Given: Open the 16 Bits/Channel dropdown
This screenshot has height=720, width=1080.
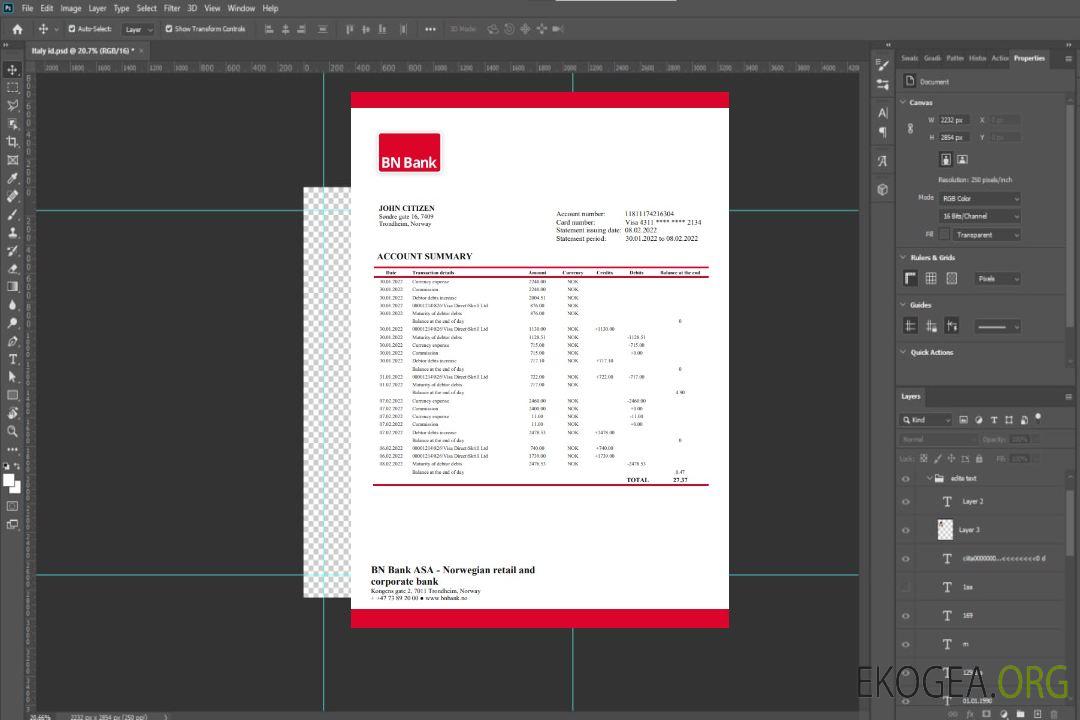Looking at the screenshot, I should pos(980,216).
